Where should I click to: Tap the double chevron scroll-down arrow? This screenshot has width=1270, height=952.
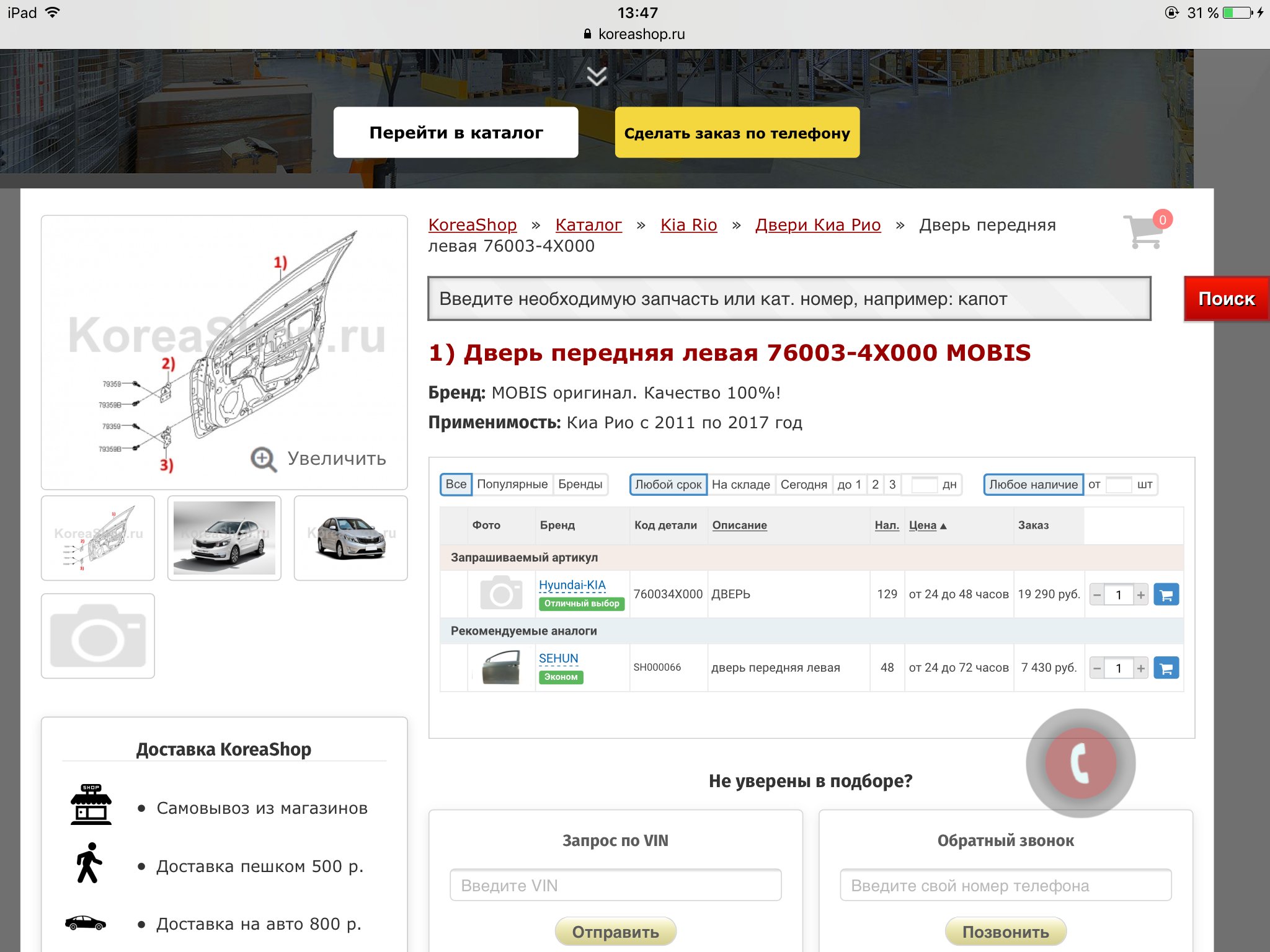point(597,76)
